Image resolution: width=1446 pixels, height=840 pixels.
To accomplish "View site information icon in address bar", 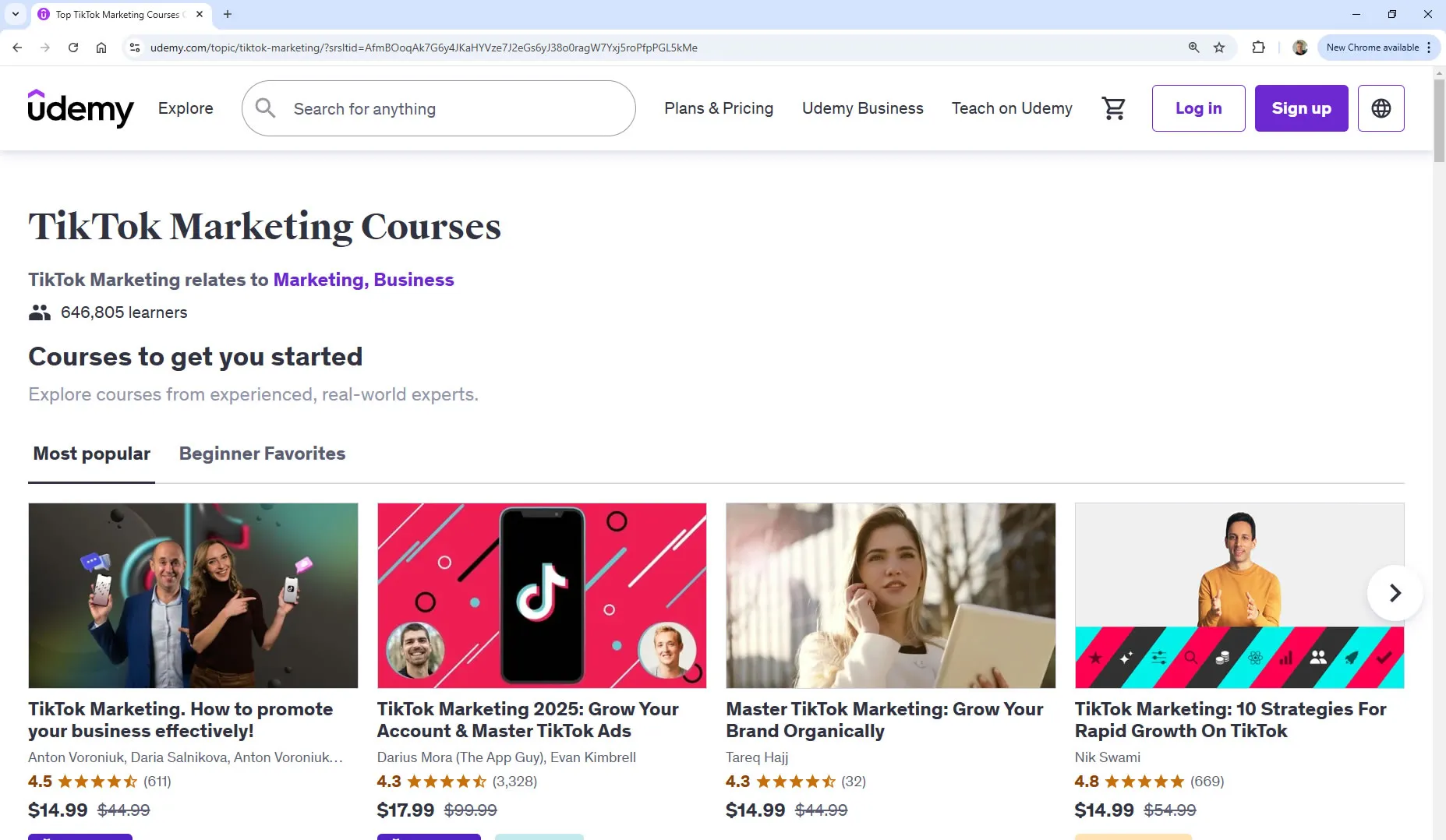I will 135,48.
